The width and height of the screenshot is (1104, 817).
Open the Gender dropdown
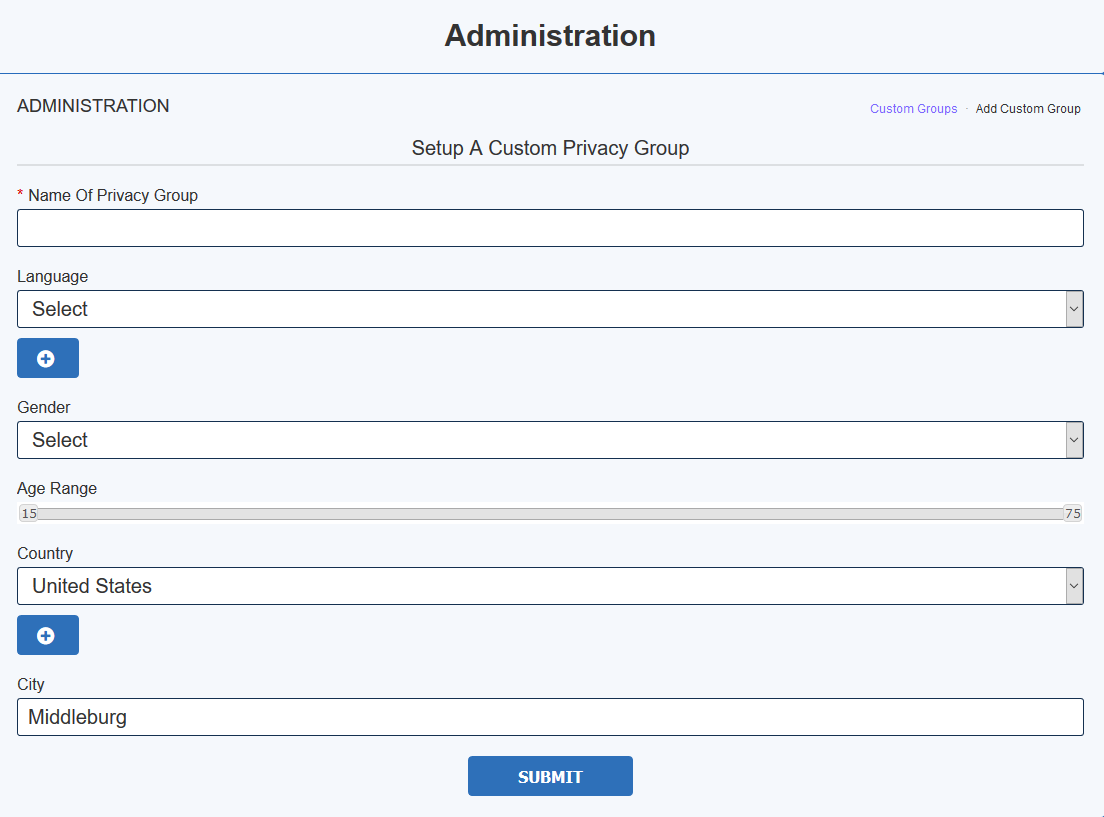coord(550,440)
